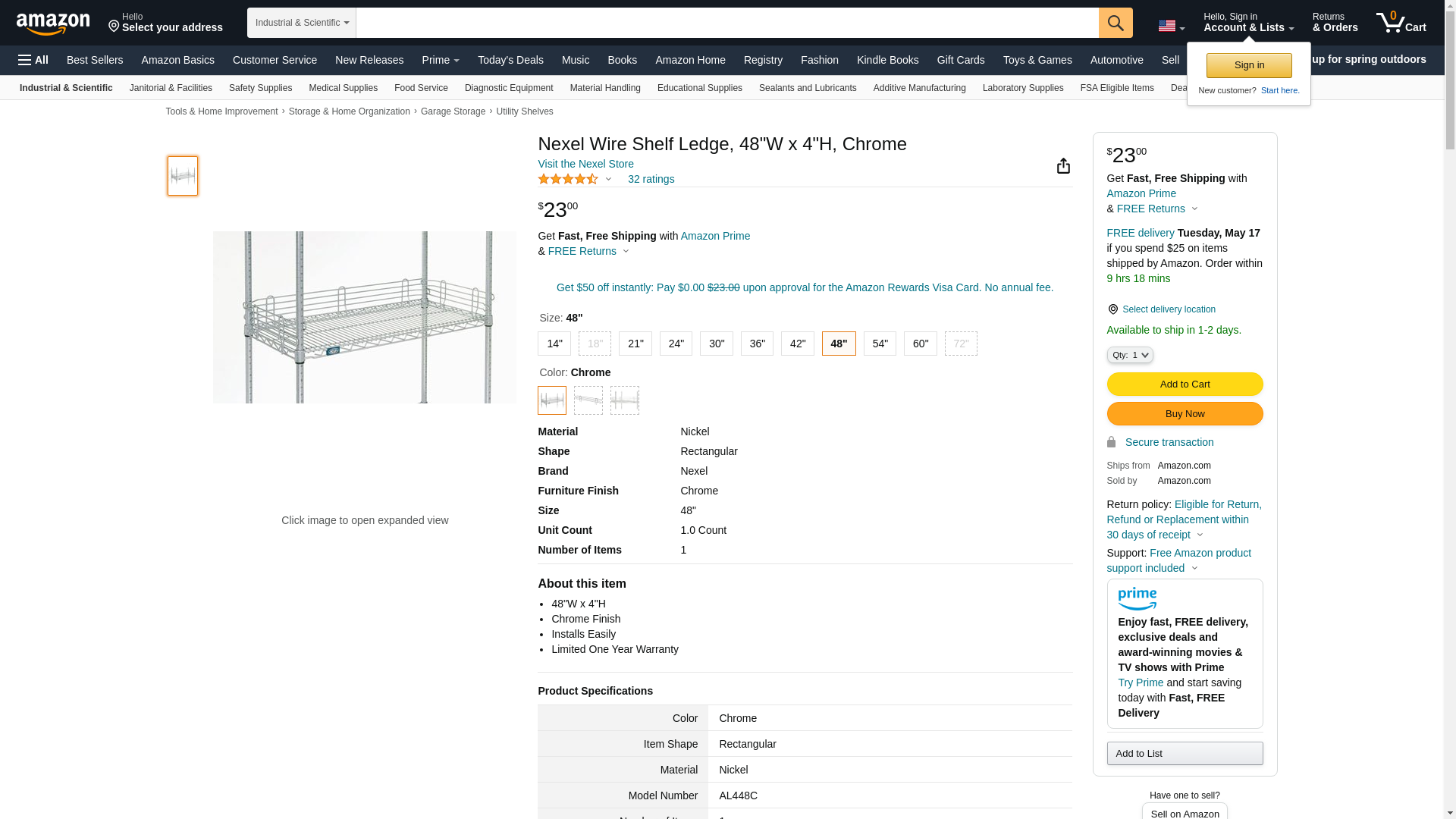Click the Amazon logo
This screenshot has height=819, width=1456.
click(x=53, y=24)
